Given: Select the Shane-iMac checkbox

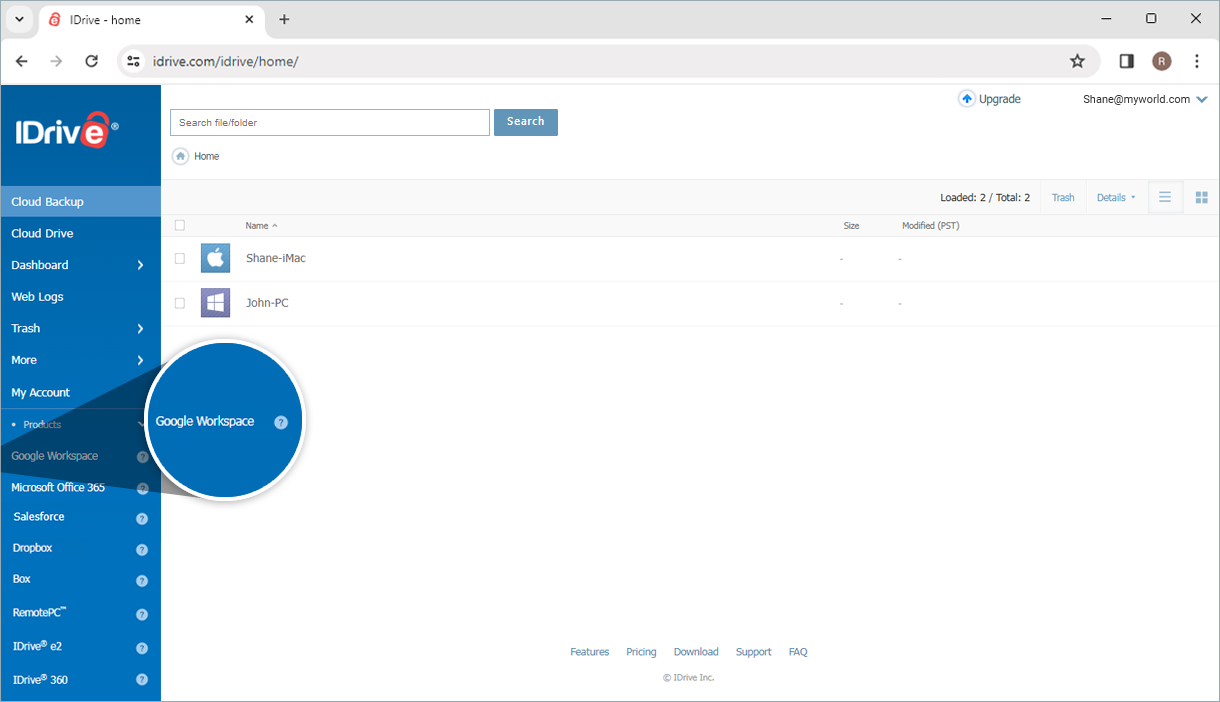Looking at the screenshot, I should [x=180, y=258].
